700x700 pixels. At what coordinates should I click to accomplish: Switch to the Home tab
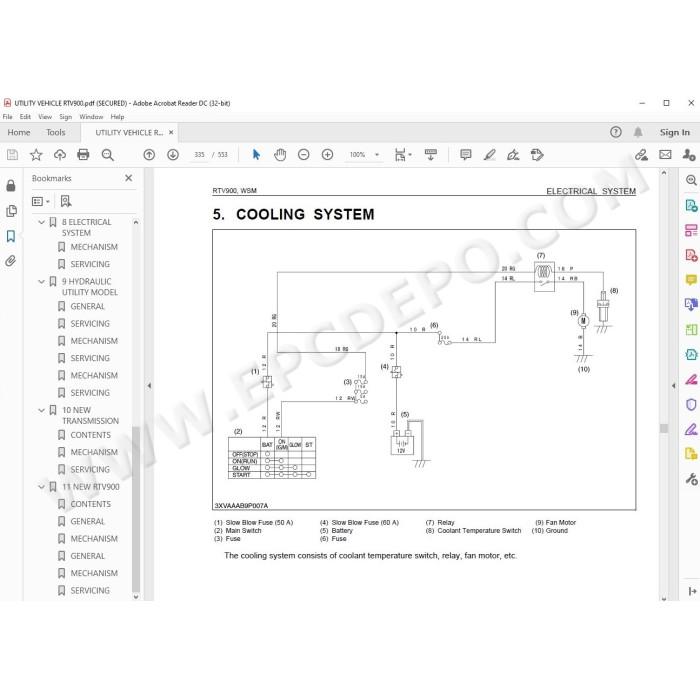coord(19,133)
